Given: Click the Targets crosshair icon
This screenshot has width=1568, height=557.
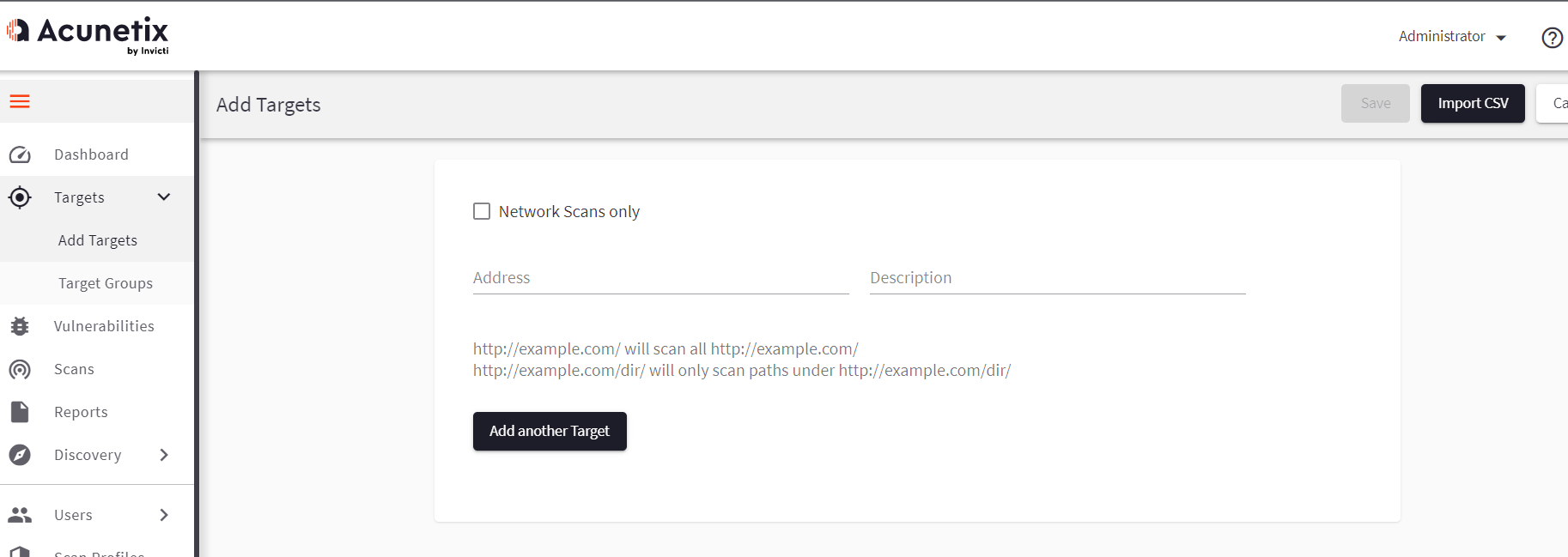Looking at the screenshot, I should (20, 197).
